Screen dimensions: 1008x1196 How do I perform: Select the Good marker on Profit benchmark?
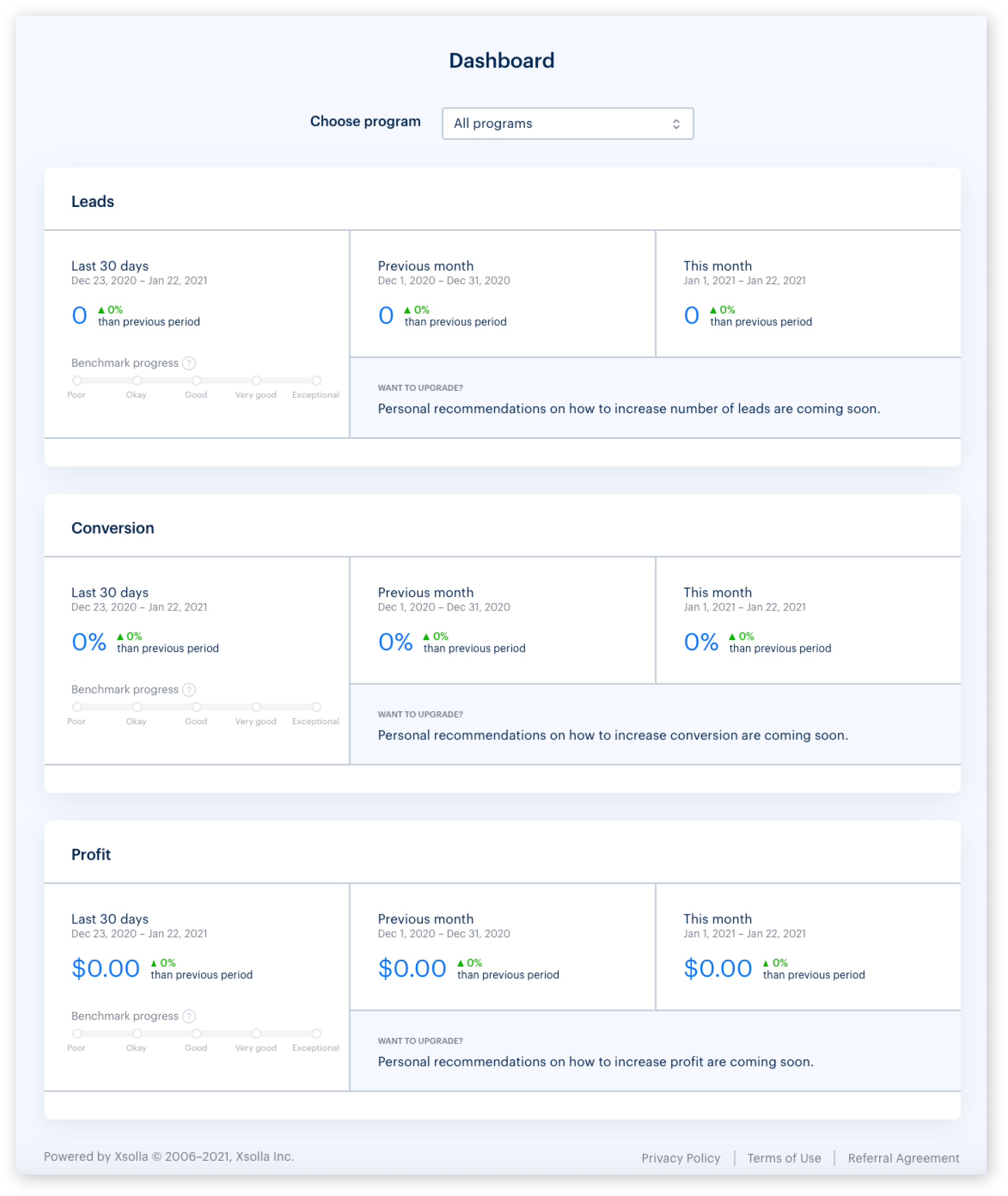(196, 1033)
